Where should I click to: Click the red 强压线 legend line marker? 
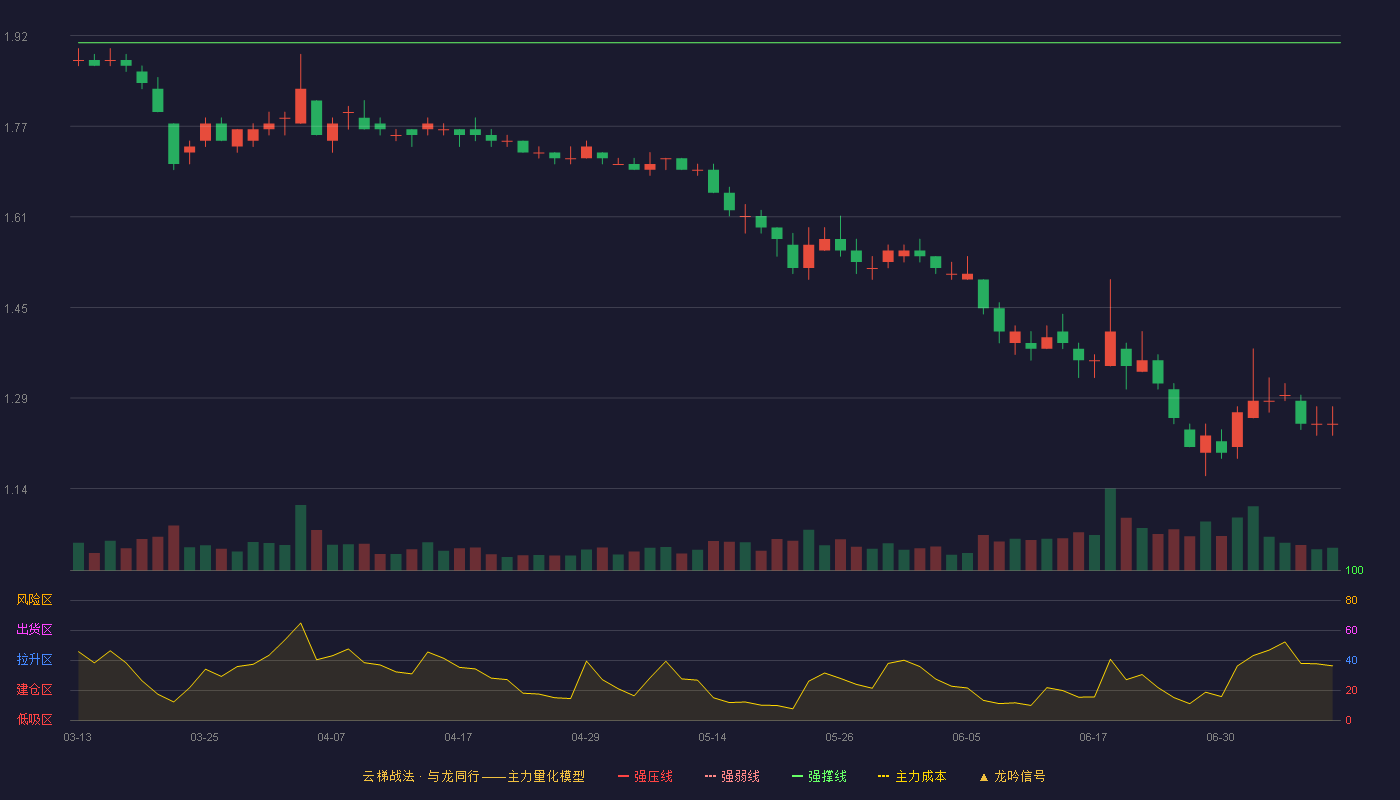(624, 776)
